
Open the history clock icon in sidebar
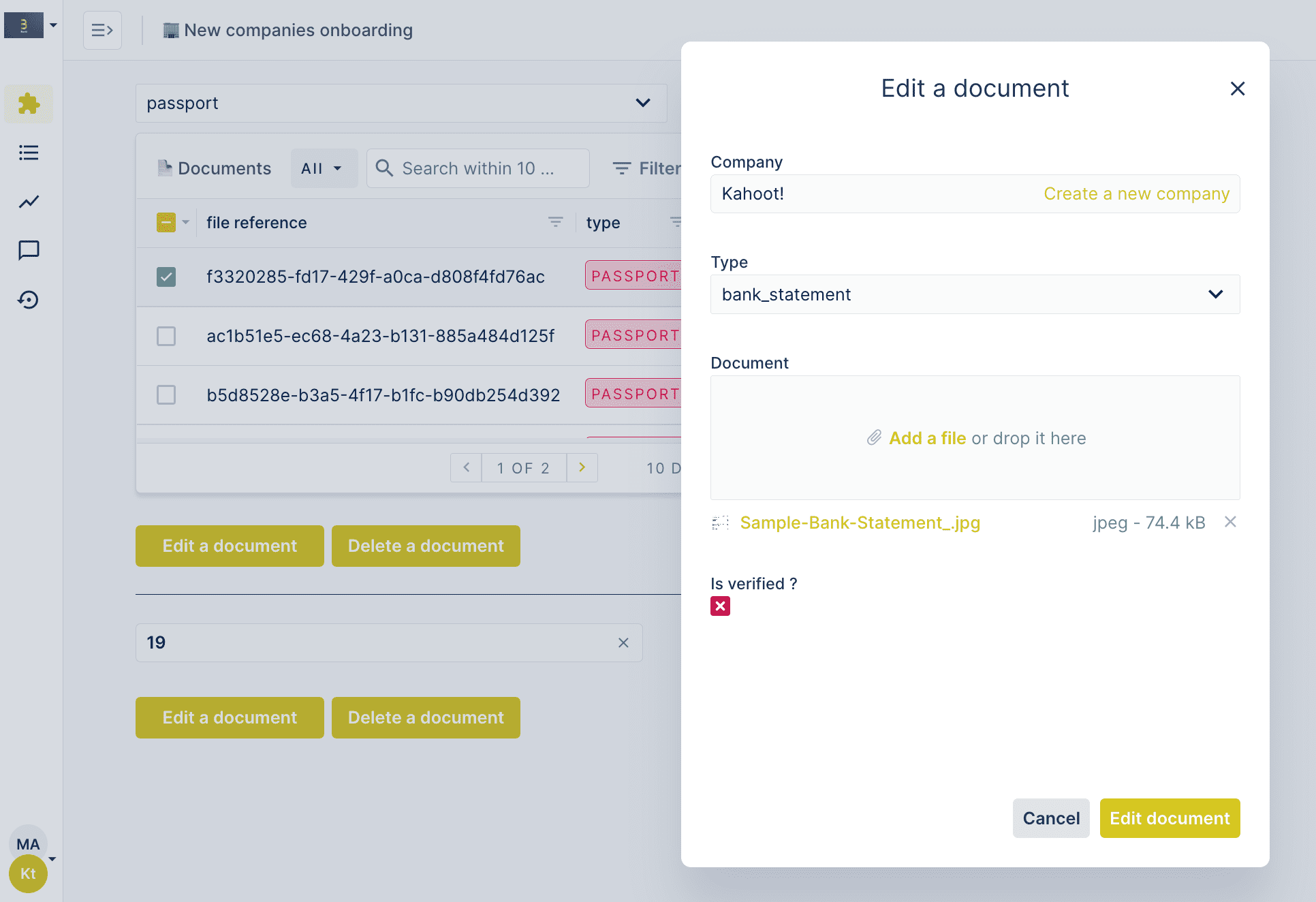29,300
